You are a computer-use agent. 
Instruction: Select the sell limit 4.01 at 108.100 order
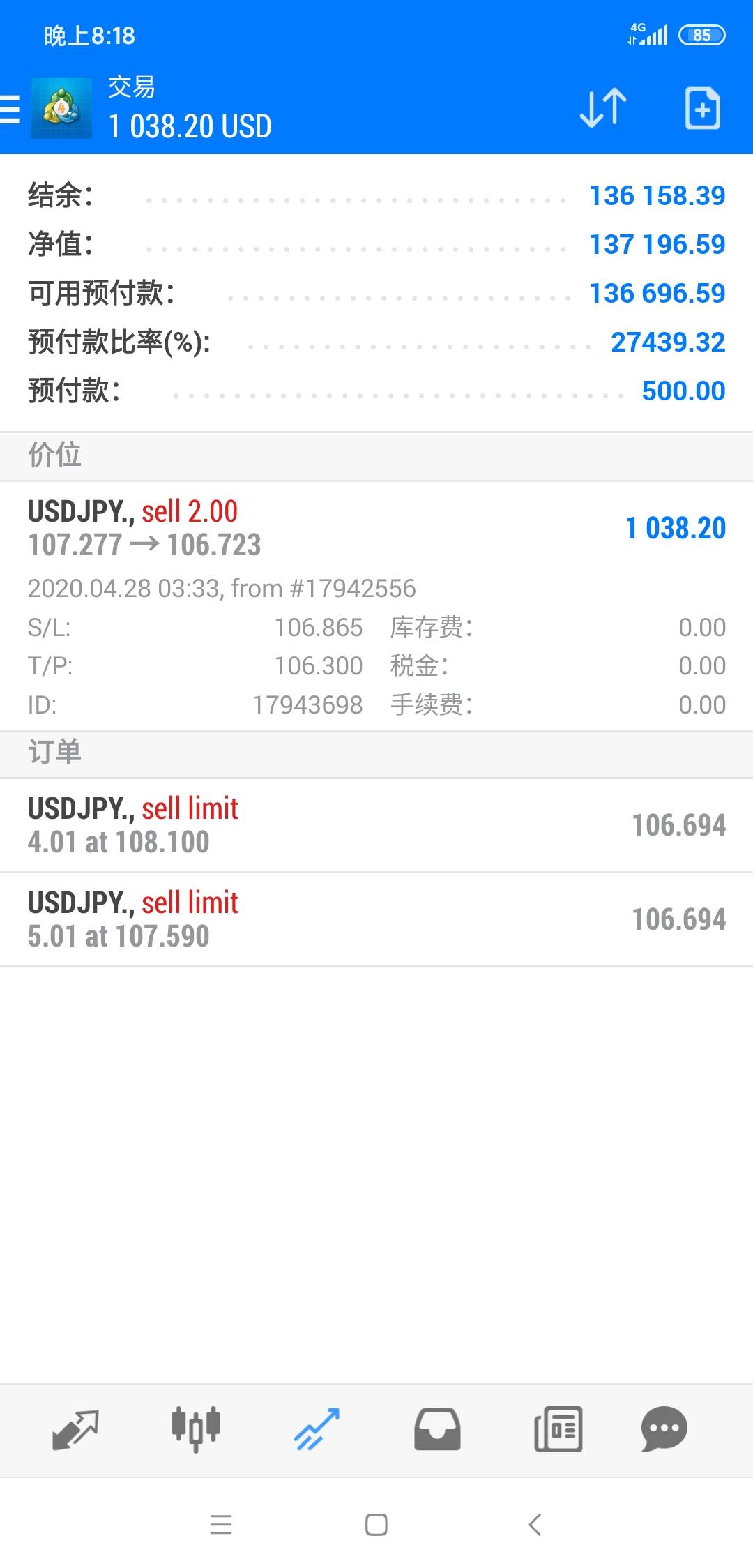tap(376, 825)
